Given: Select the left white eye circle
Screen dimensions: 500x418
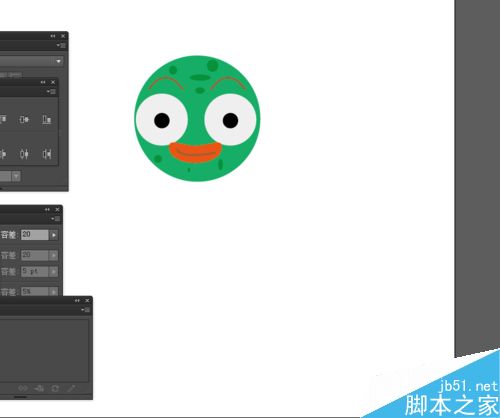Looking at the screenshot, I should click(x=162, y=119).
